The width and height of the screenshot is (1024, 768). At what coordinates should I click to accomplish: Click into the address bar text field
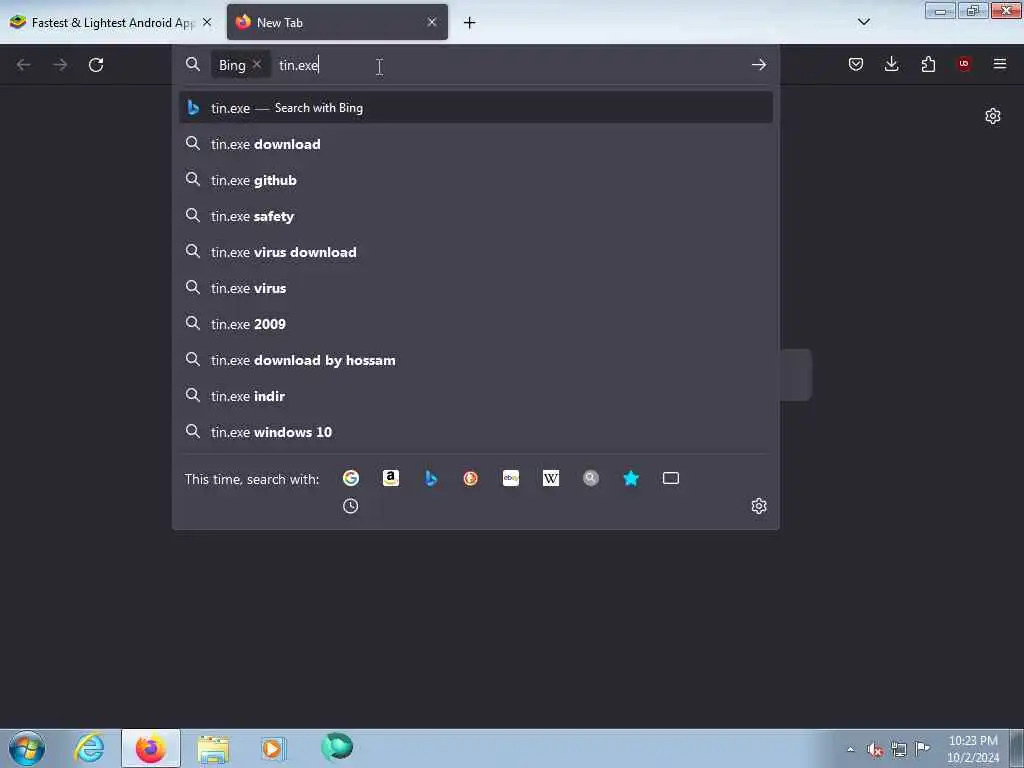click(509, 65)
